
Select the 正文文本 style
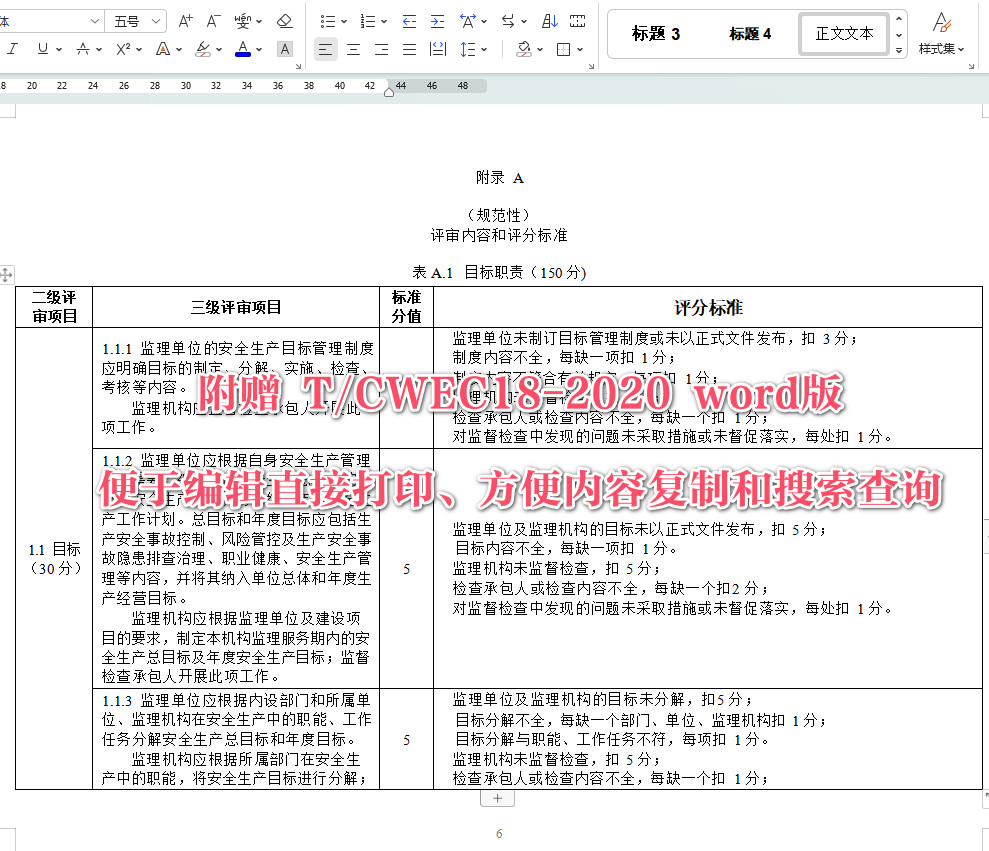pyautogui.click(x=843, y=33)
